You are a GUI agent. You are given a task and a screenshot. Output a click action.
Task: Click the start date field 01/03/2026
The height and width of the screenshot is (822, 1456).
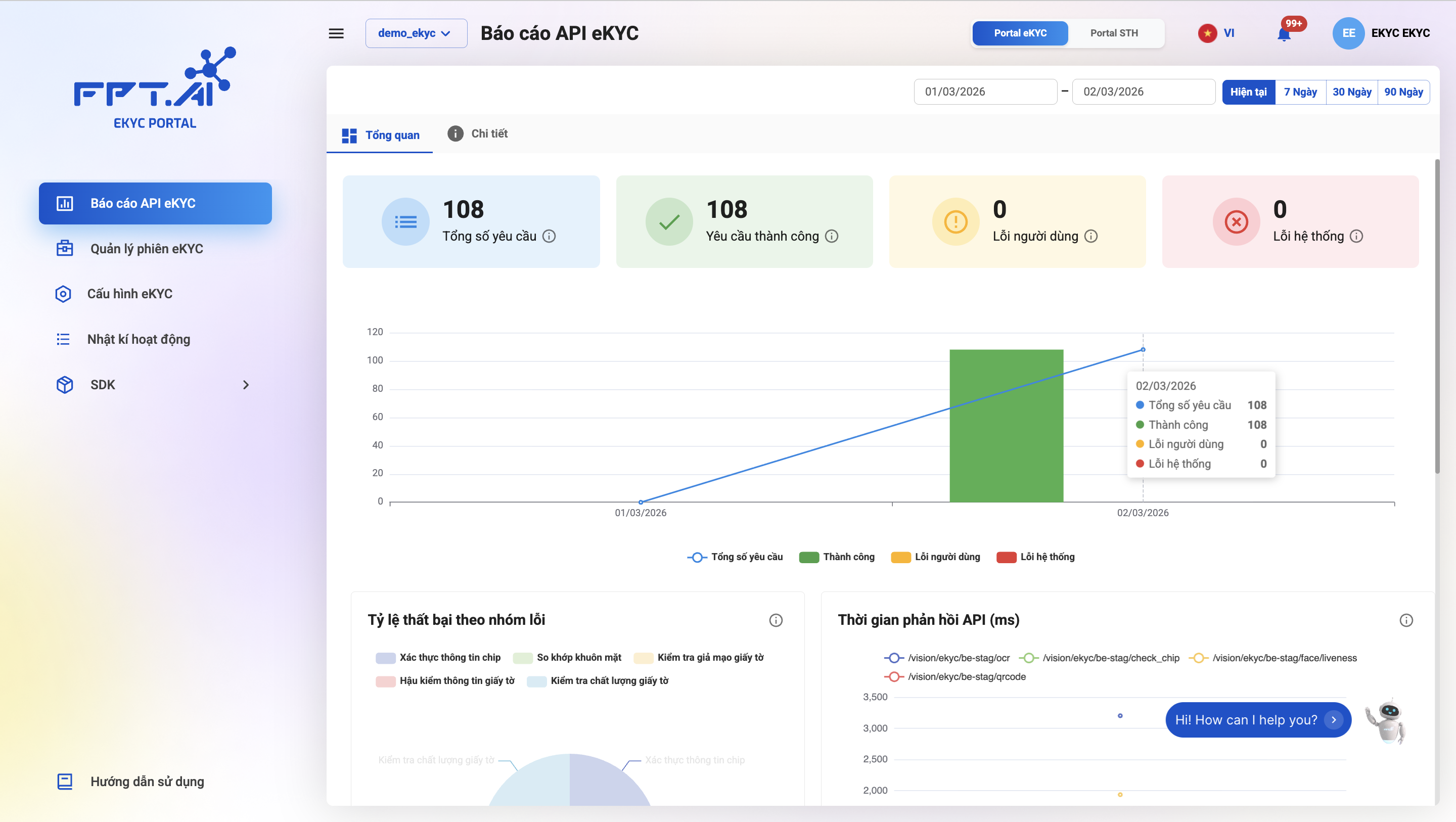tap(985, 92)
